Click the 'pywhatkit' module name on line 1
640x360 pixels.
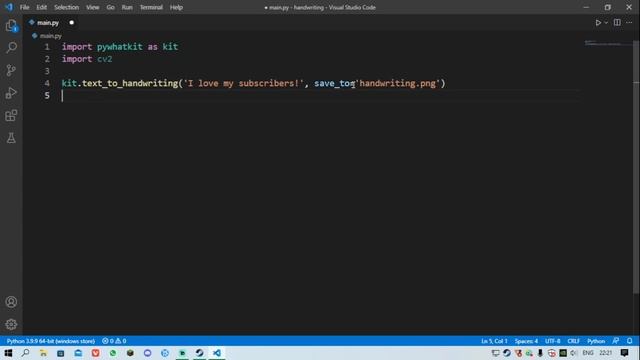point(120,47)
